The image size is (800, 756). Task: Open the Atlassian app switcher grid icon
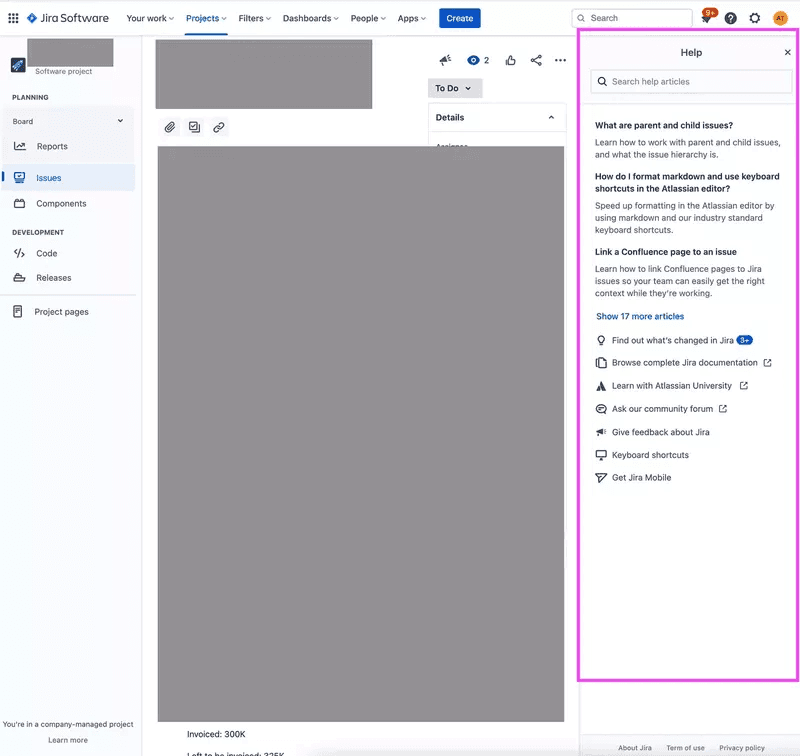coord(13,17)
